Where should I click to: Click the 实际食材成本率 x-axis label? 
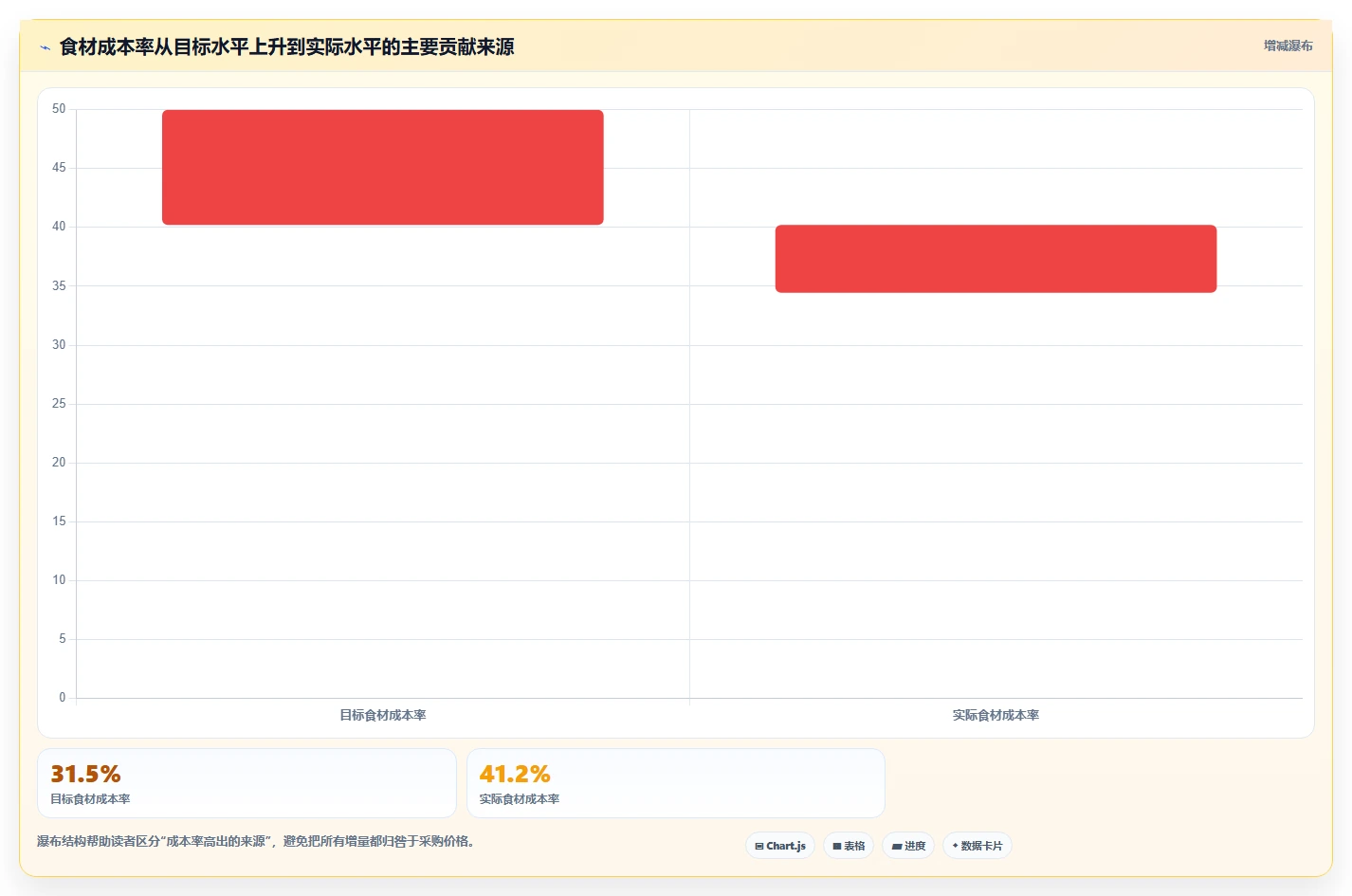click(x=996, y=715)
